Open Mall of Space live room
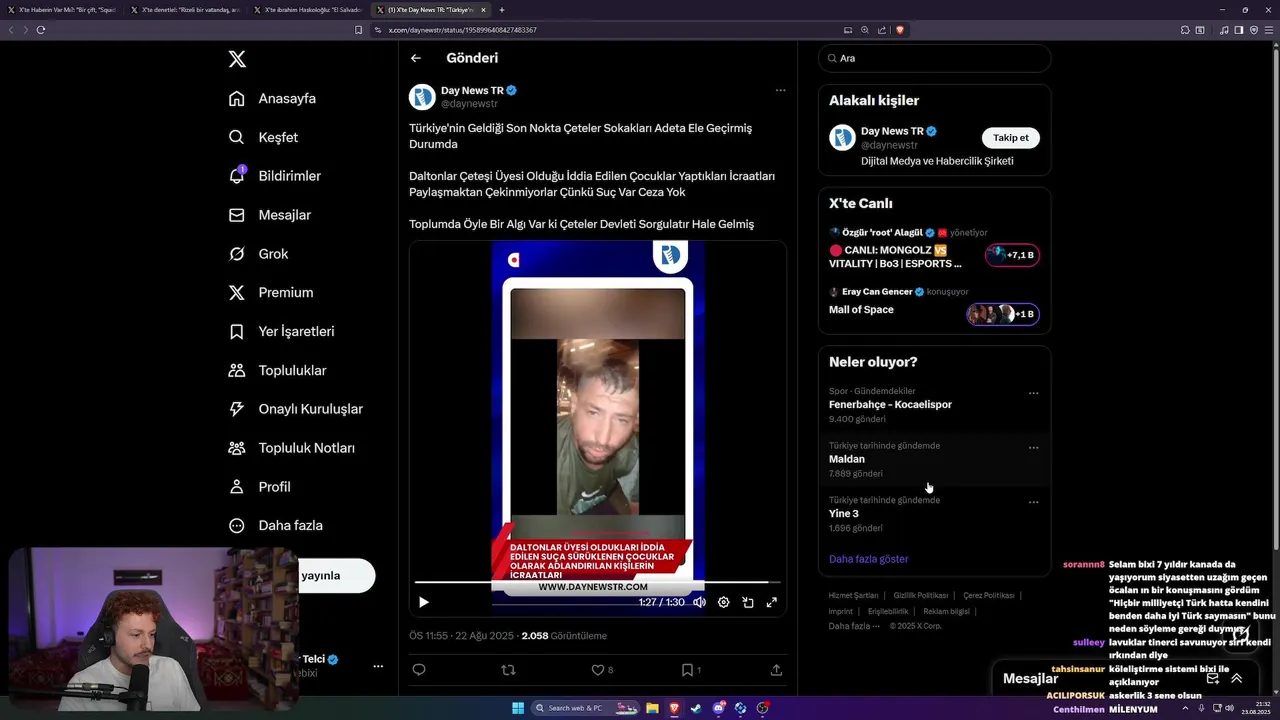 (934, 305)
